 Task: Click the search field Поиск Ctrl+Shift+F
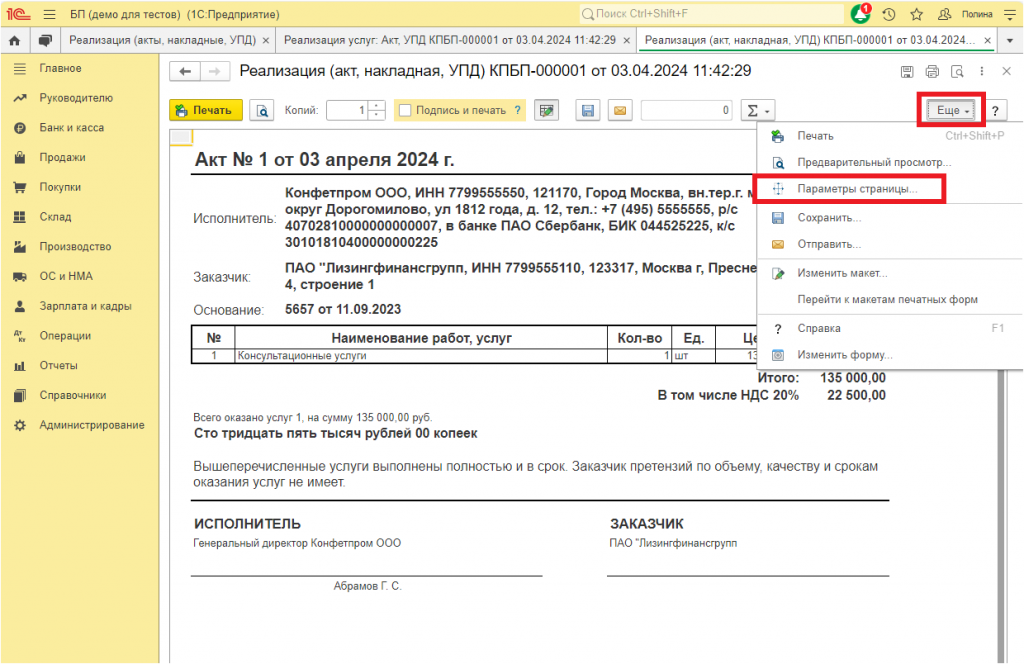pos(712,14)
